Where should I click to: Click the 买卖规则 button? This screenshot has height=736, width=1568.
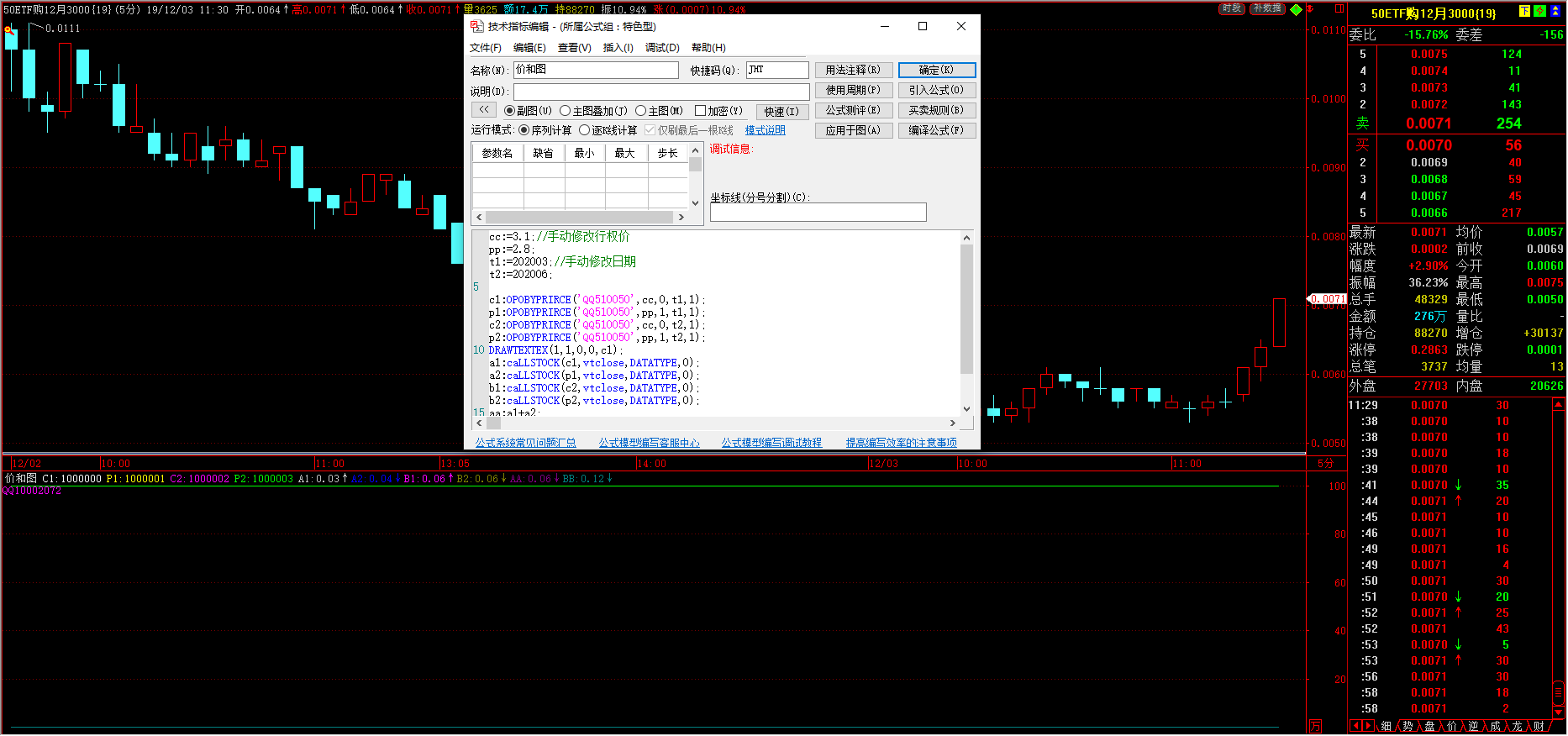(x=937, y=110)
